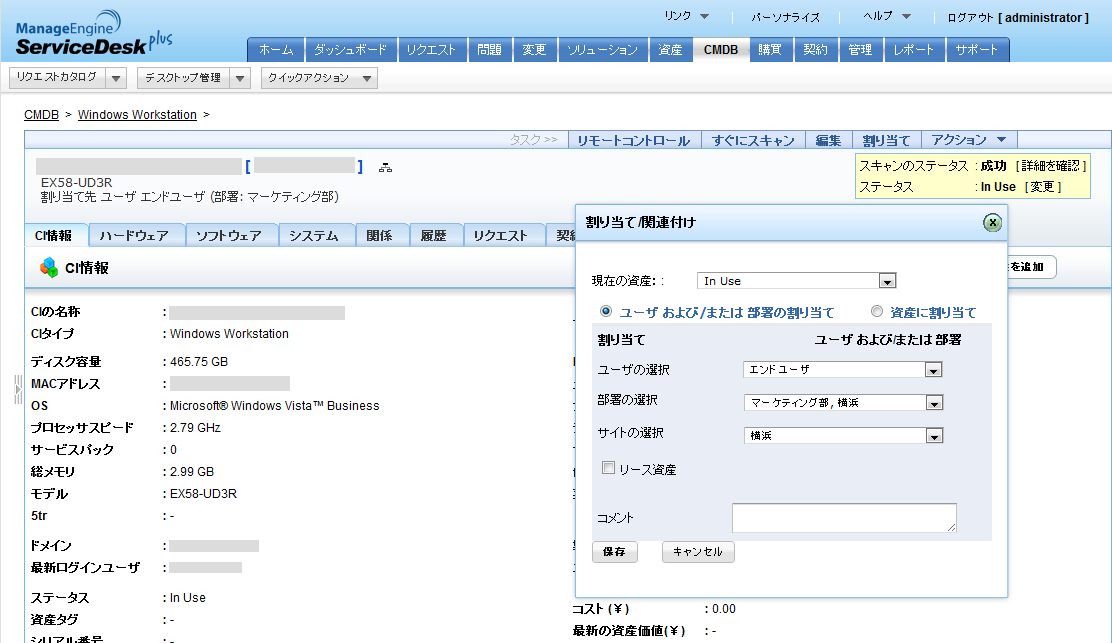Click the 詳細を確認 scan status link
This screenshot has height=643, width=1112.
(1050, 165)
